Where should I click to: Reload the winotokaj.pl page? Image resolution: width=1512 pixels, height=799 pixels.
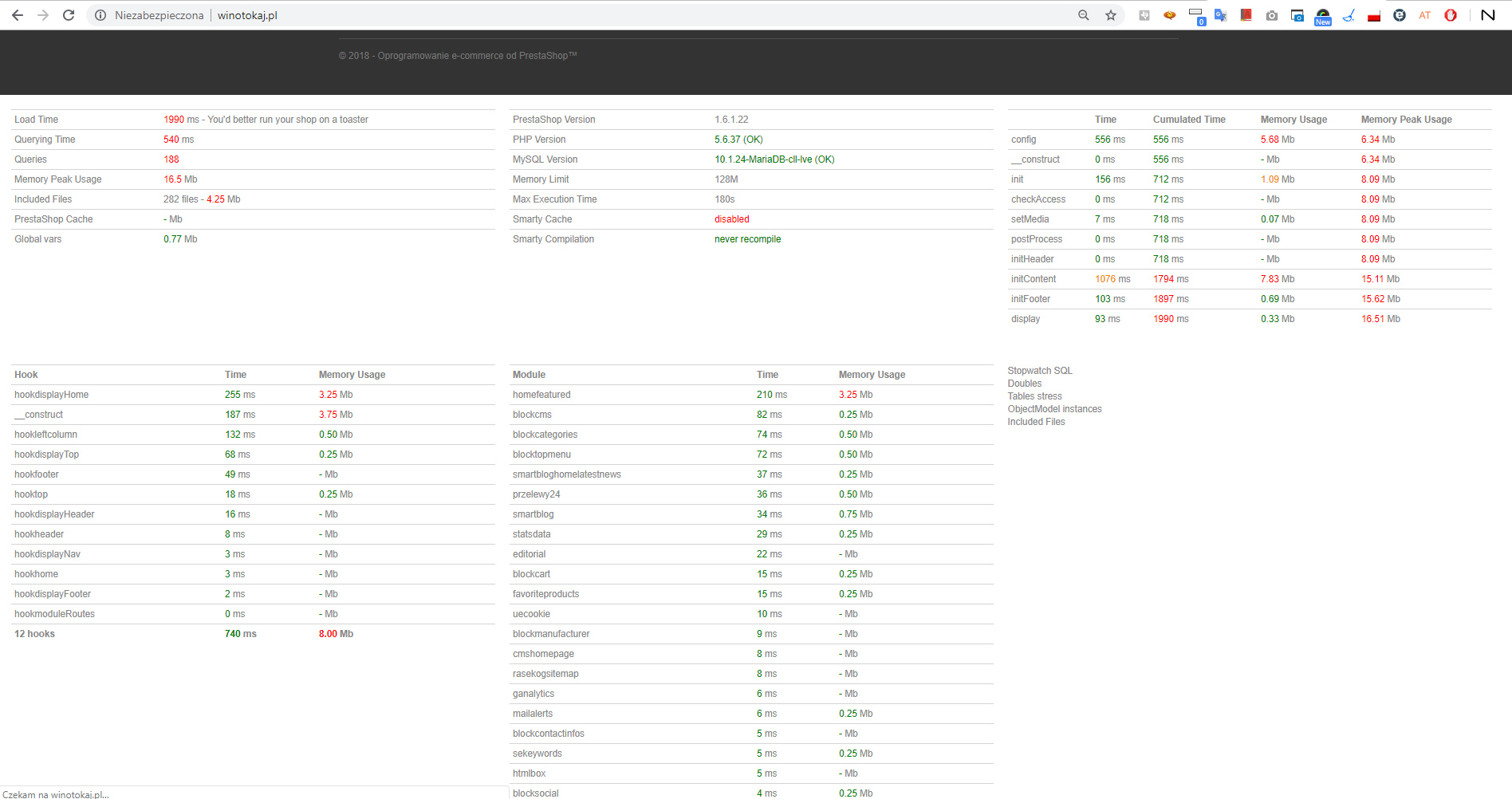tap(69, 15)
